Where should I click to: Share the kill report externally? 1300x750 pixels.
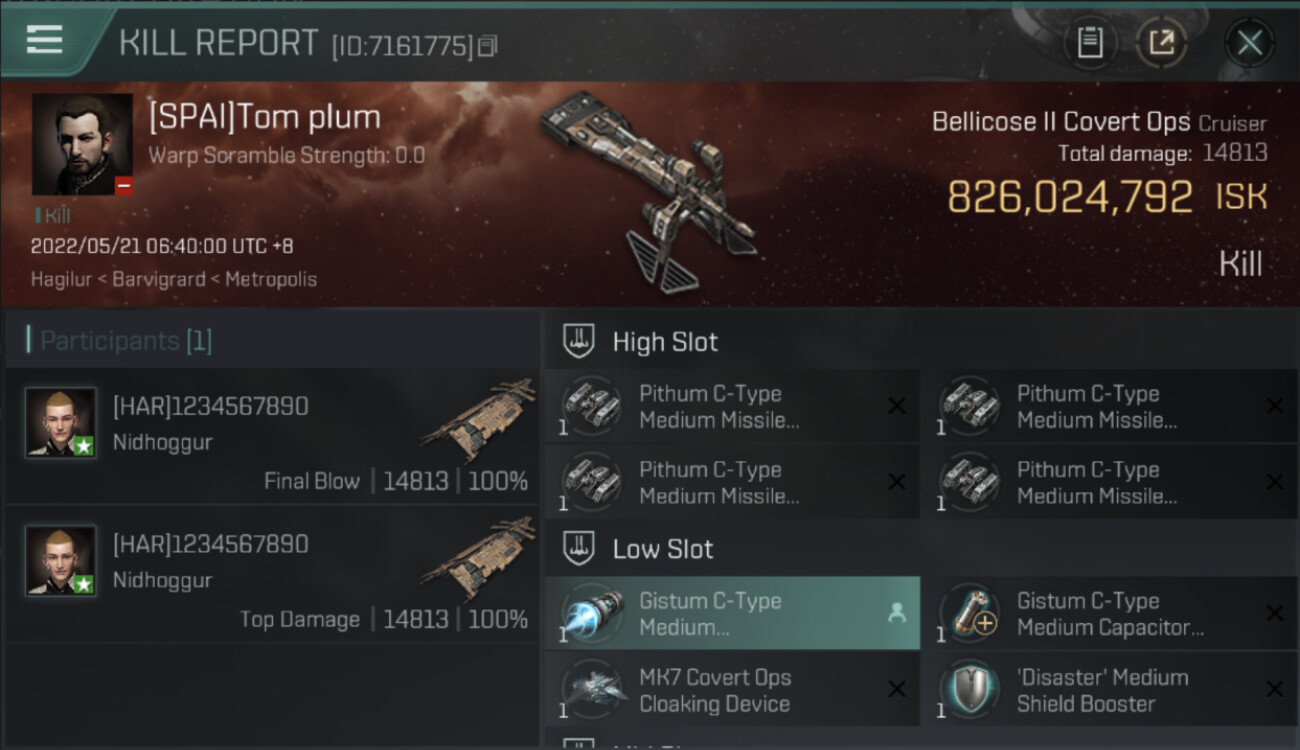coord(1161,43)
